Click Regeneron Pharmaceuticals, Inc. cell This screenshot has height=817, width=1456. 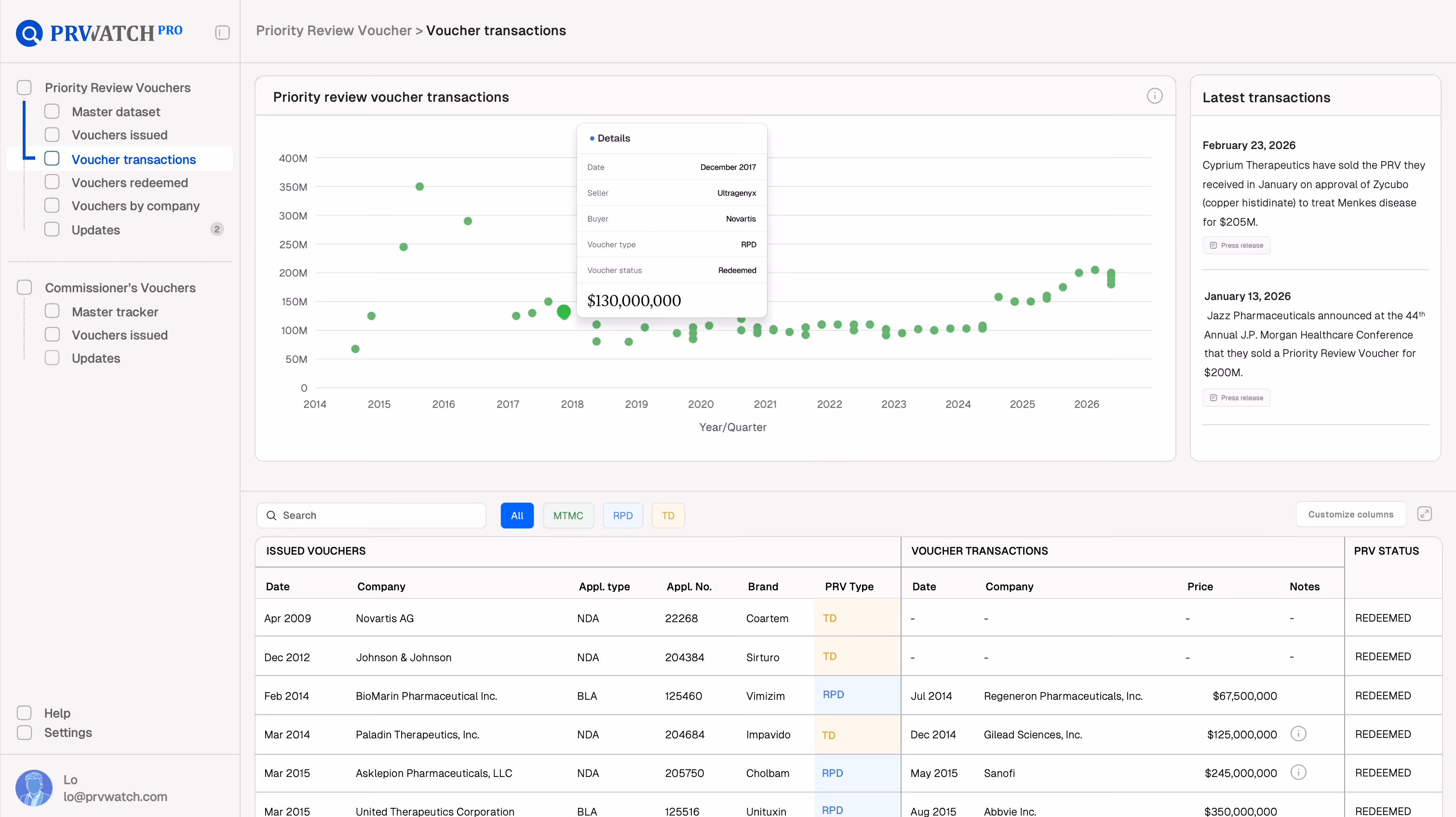[1063, 695]
